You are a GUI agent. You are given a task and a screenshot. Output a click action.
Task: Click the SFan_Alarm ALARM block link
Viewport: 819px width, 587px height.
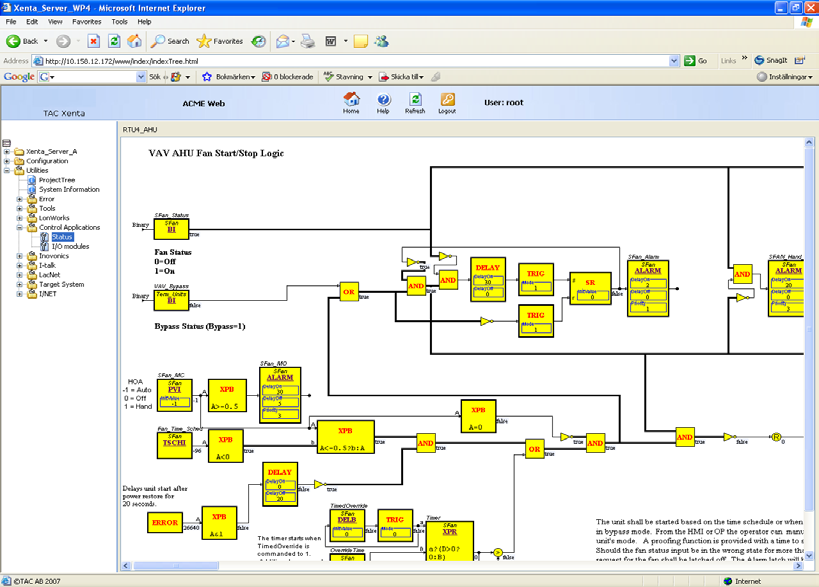(648, 271)
